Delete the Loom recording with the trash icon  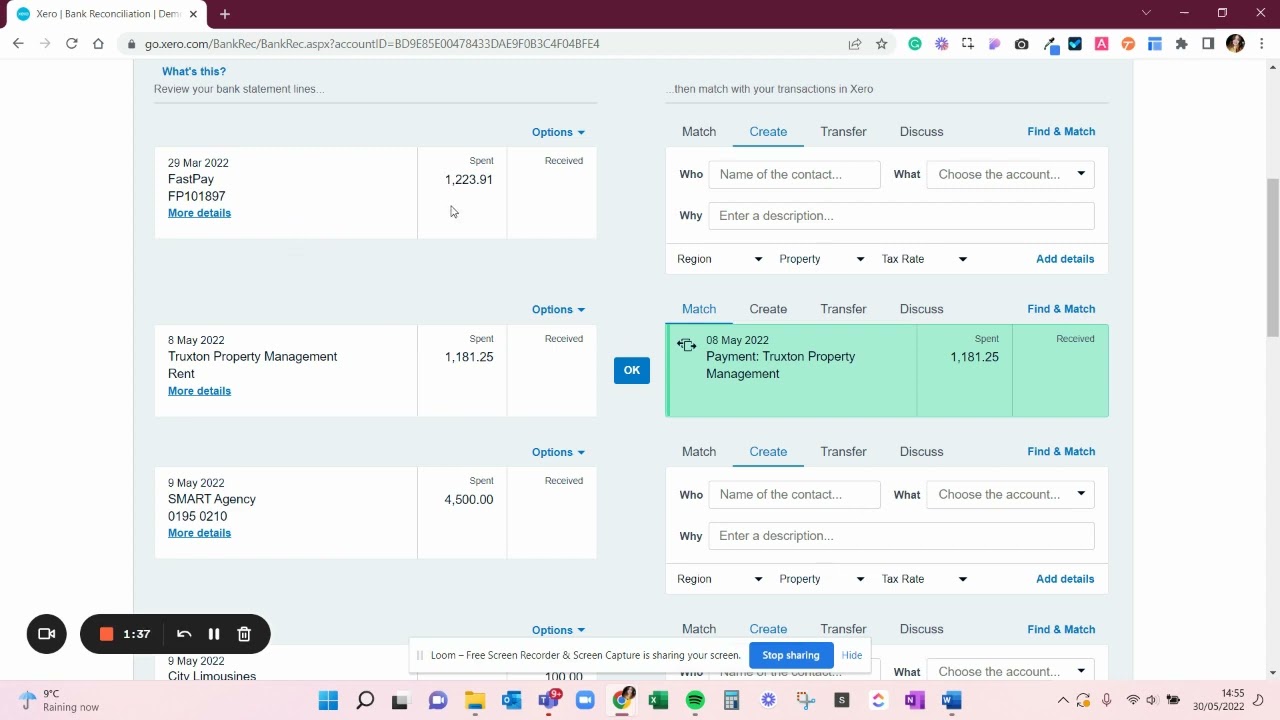pyautogui.click(x=244, y=634)
